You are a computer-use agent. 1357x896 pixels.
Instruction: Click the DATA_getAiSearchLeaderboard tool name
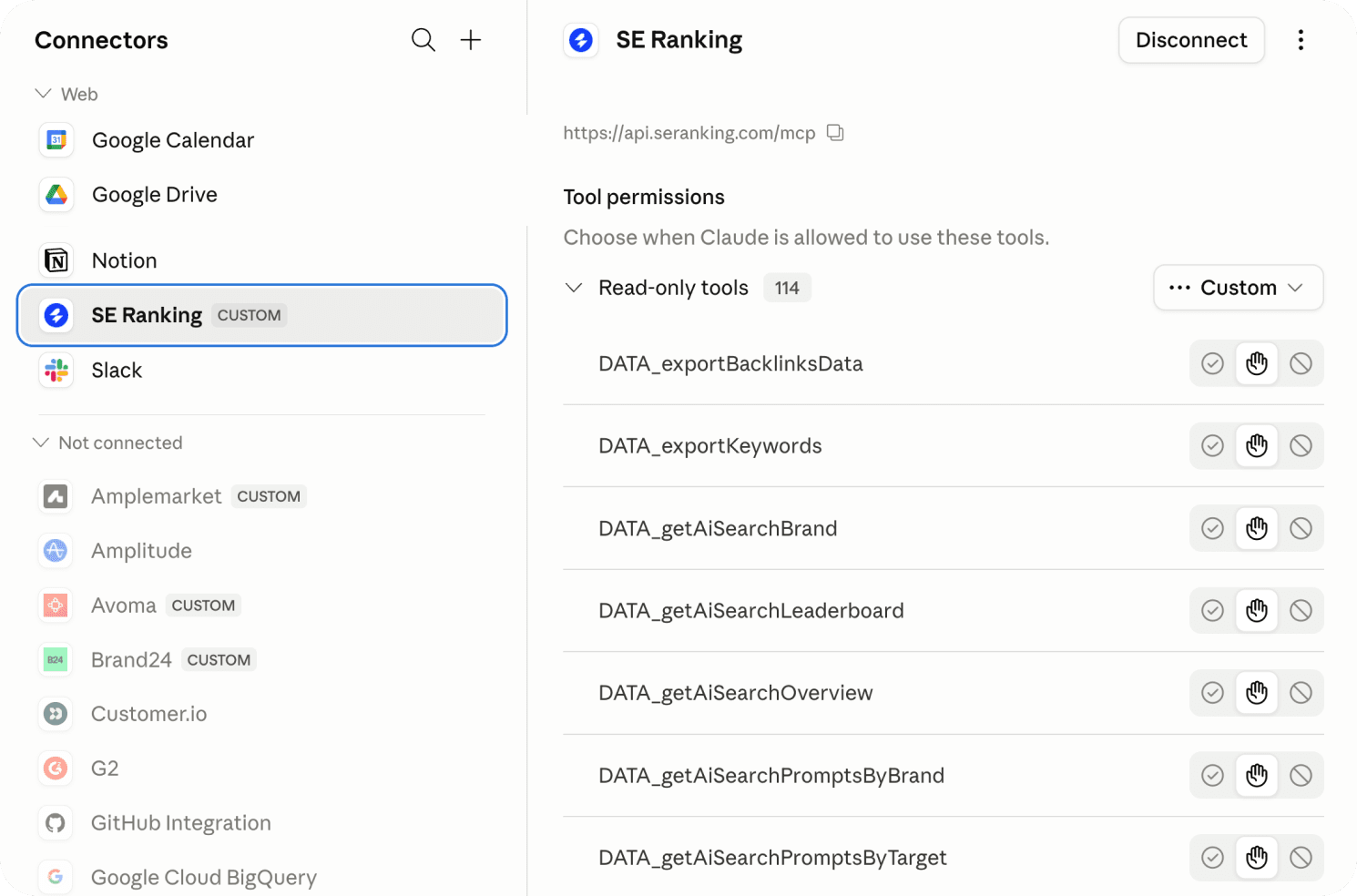[751, 610]
